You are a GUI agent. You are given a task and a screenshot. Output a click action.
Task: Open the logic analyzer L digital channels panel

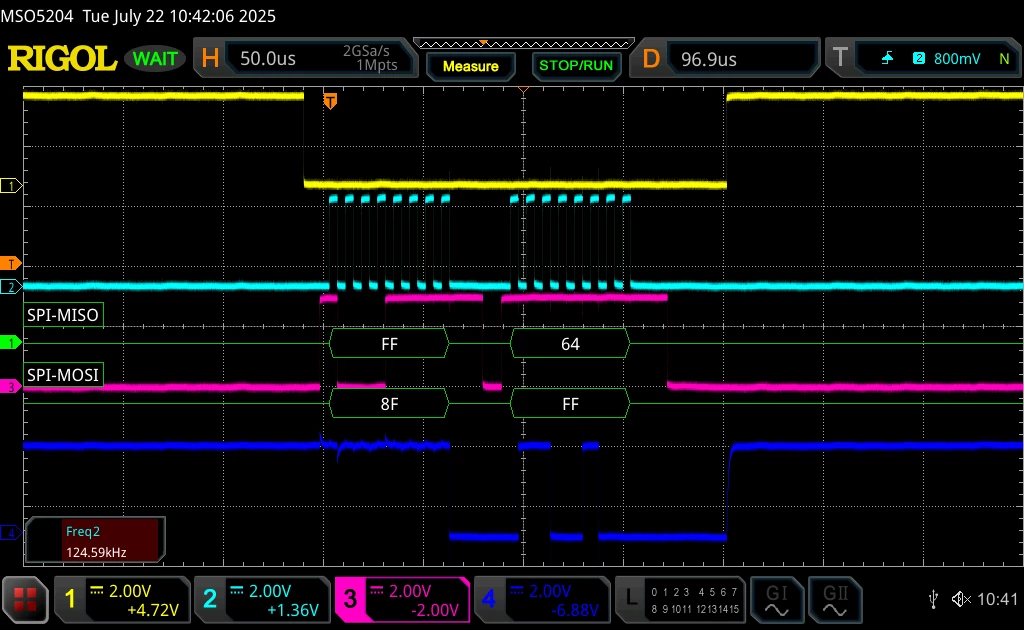pyautogui.click(x=680, y=600)
